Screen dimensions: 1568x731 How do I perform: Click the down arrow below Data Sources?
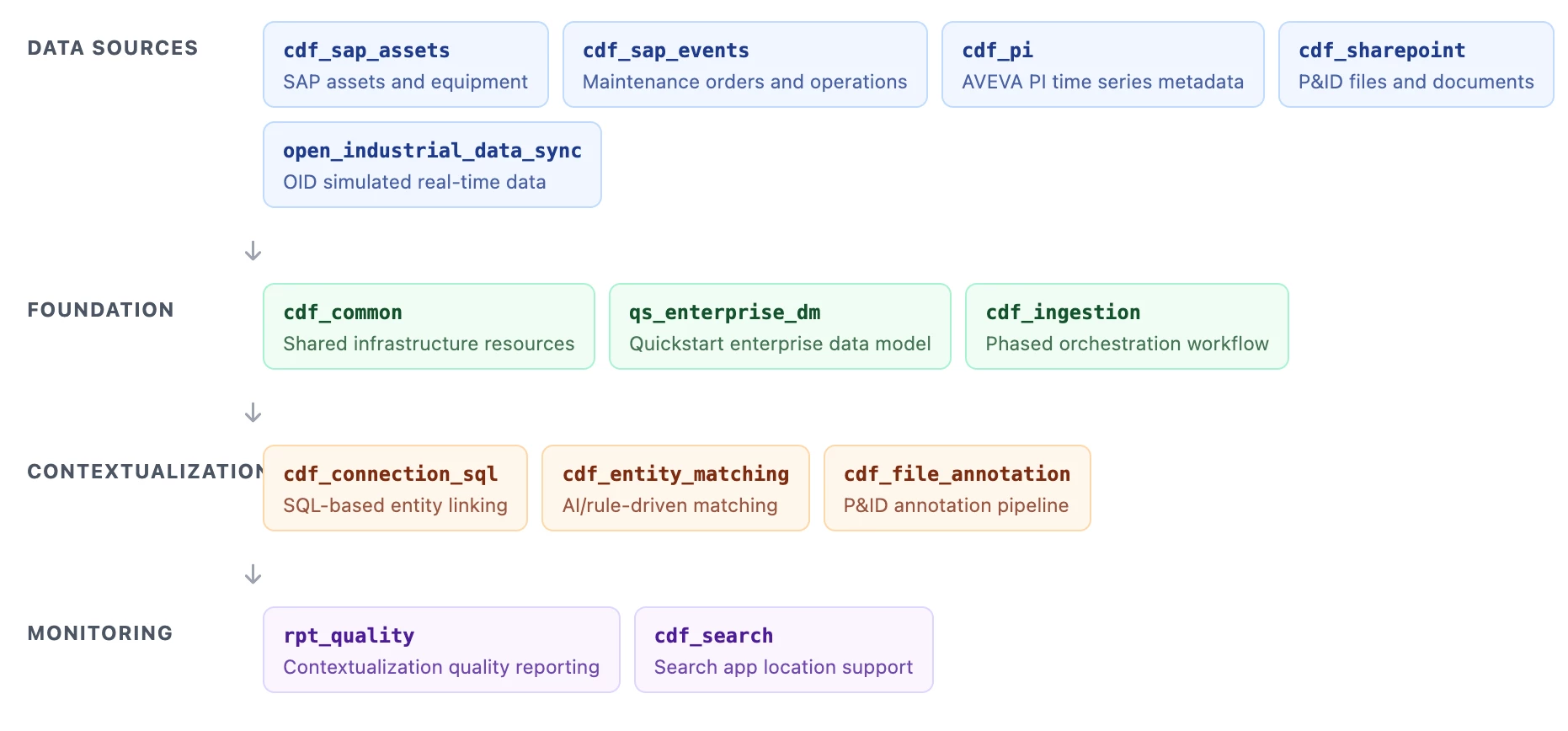tap(253, 251)
